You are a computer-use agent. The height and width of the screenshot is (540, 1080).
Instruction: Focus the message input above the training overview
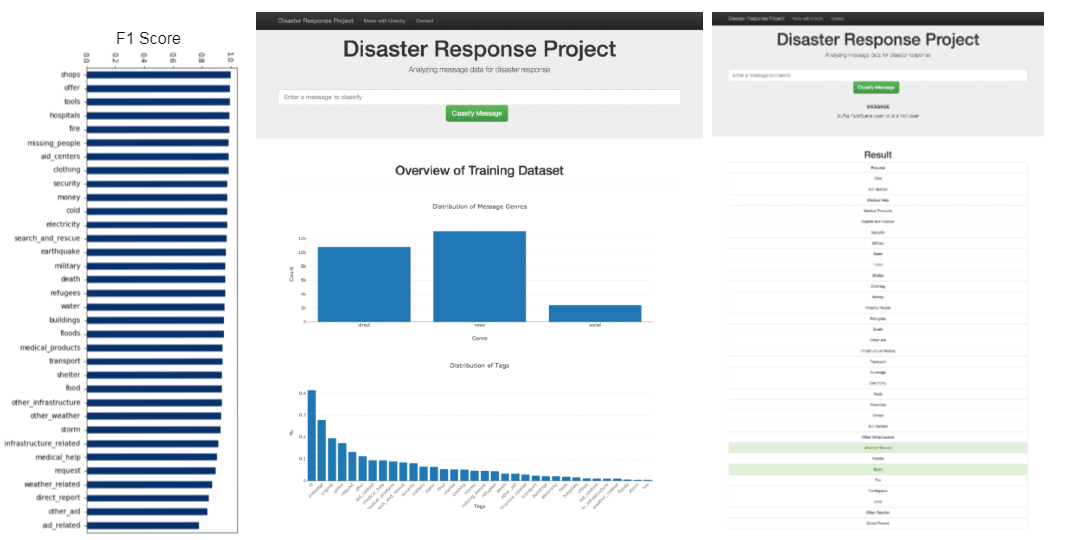pos(479,97)
